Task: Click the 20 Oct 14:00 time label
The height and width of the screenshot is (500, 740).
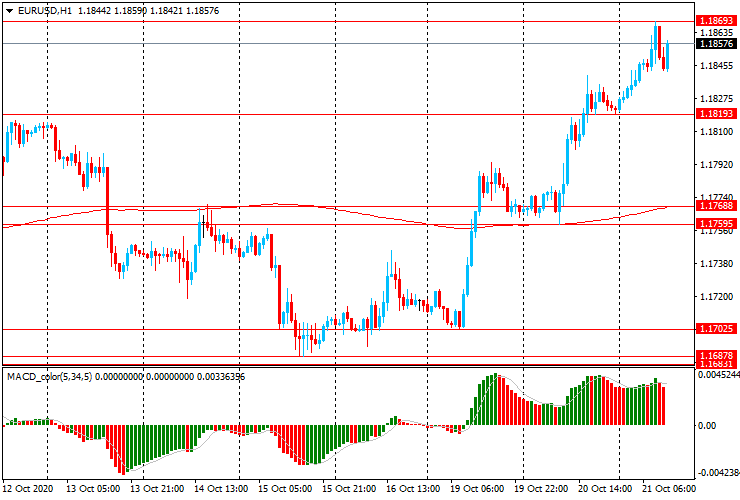Action: [605, 489]
